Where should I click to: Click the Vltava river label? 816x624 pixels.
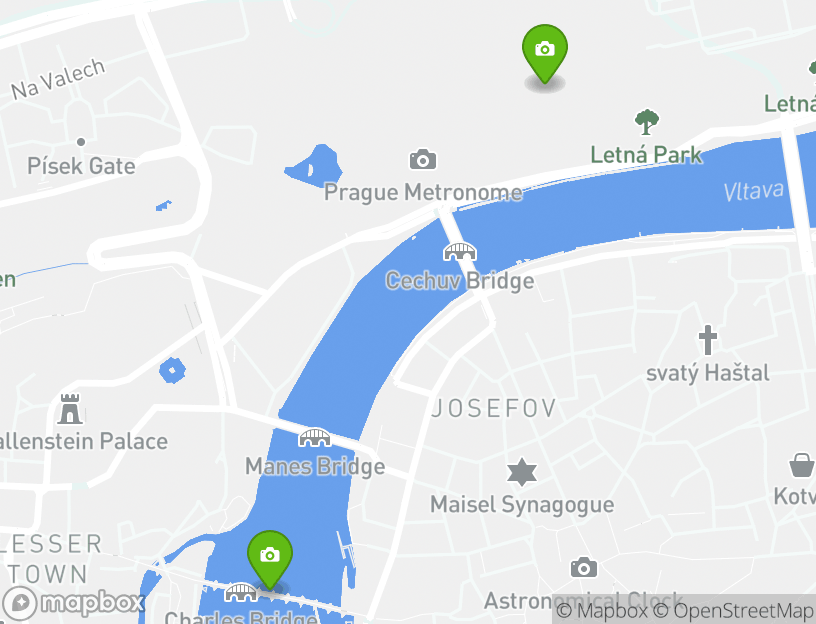coord(754,192)
